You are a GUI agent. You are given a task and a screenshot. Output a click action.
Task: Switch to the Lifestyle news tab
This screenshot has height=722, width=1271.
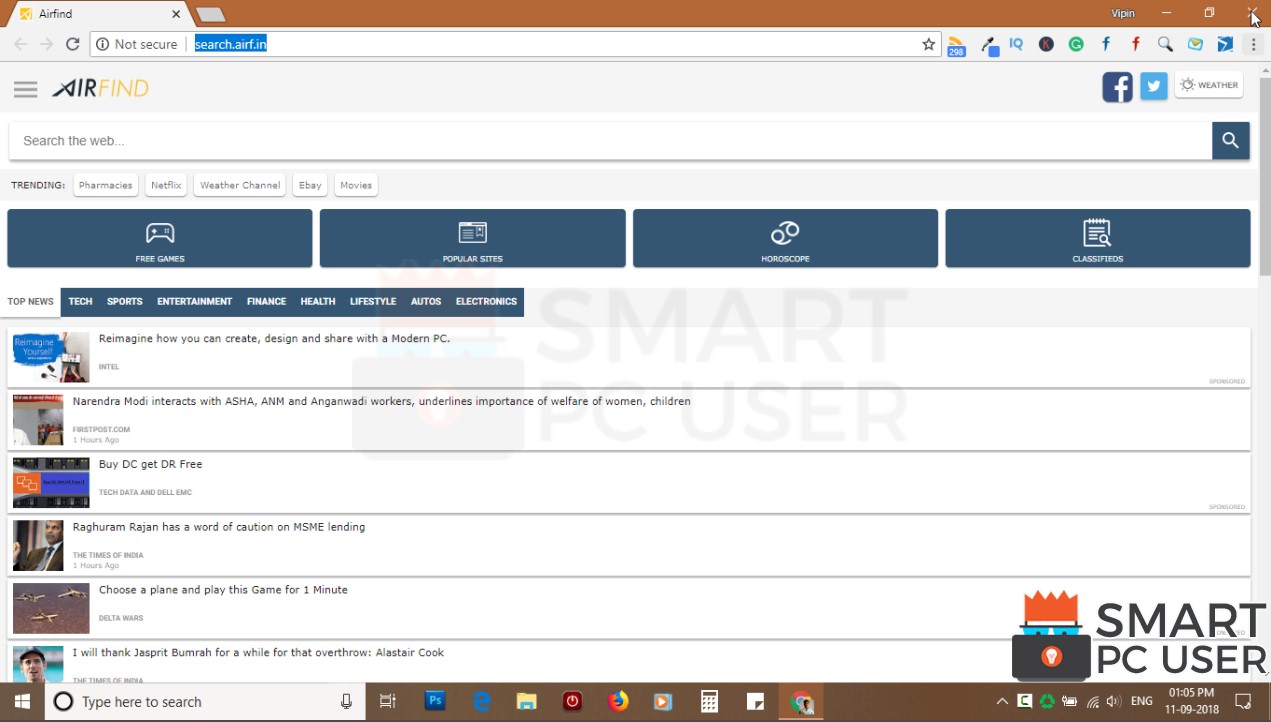tap(373, 302)
